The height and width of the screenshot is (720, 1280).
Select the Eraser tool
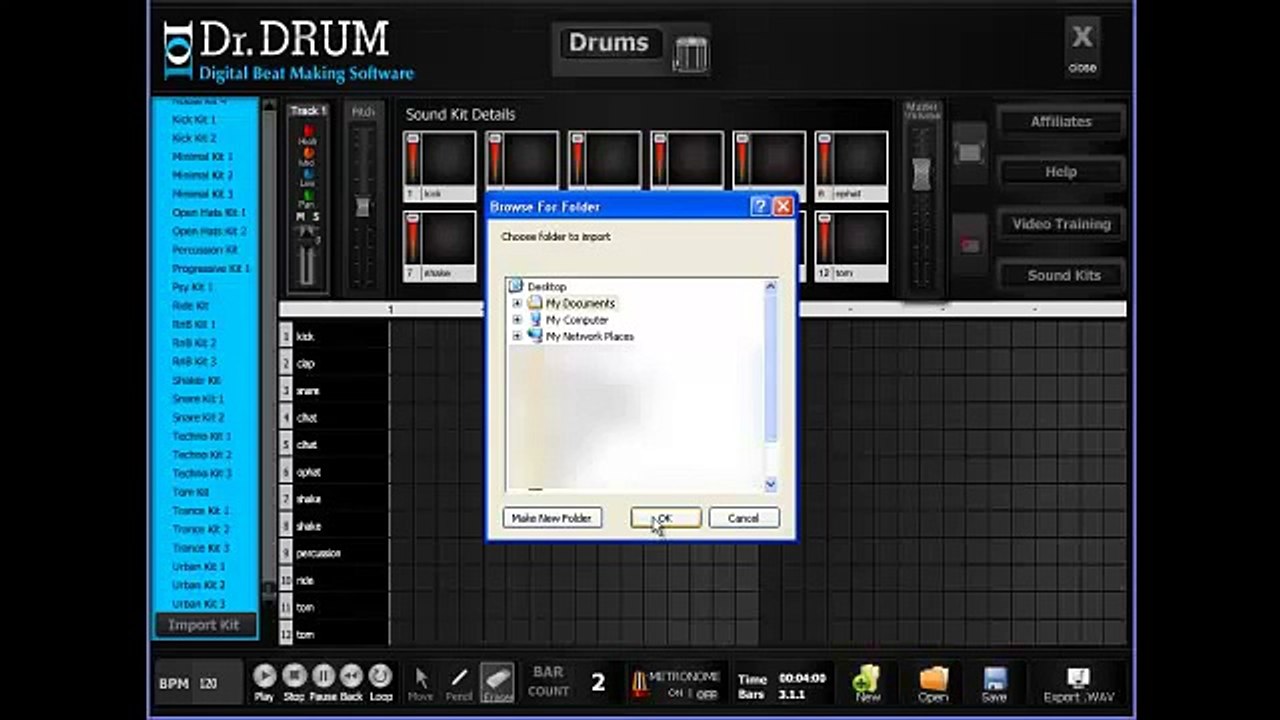tap(497, 683)
